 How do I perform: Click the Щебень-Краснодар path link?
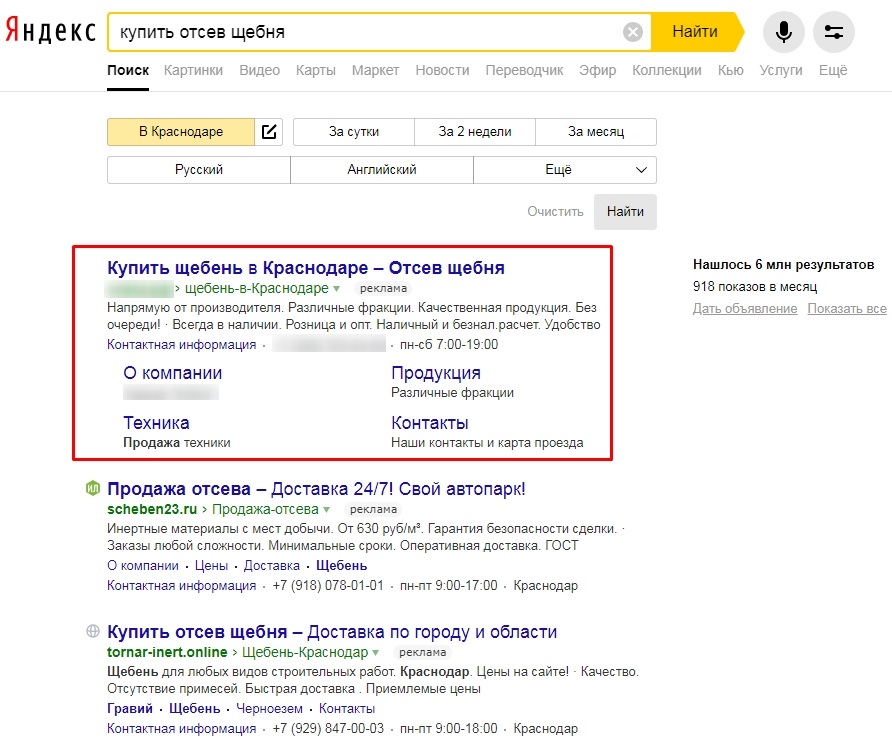click(305, 652)
